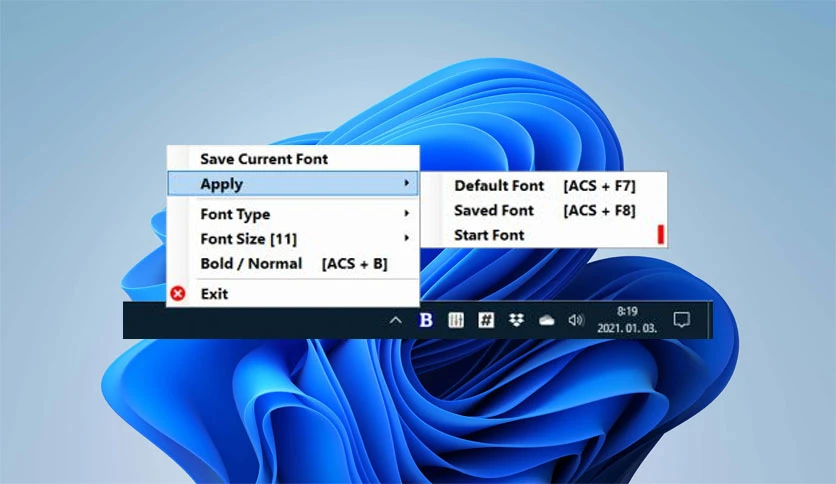Select Start Font in the submenu
The width and height of the screenshot is (836, 484).
pyautogui.click(x=544, y=235)
